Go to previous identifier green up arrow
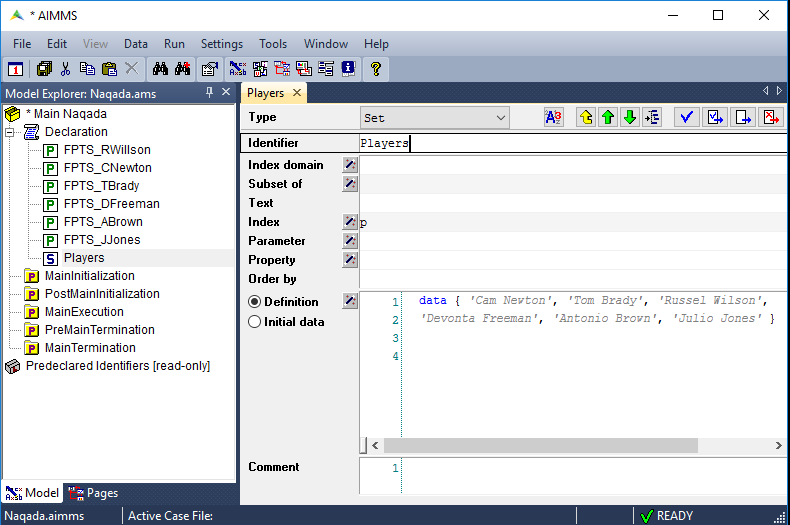 [x=608, y=117]
